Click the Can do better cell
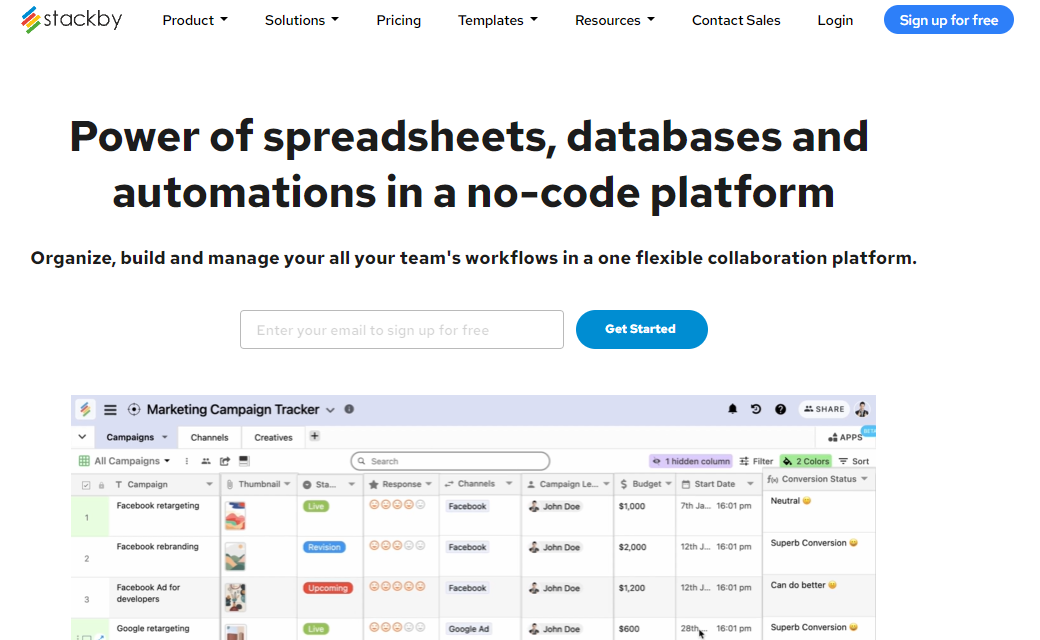 (819, 595)
